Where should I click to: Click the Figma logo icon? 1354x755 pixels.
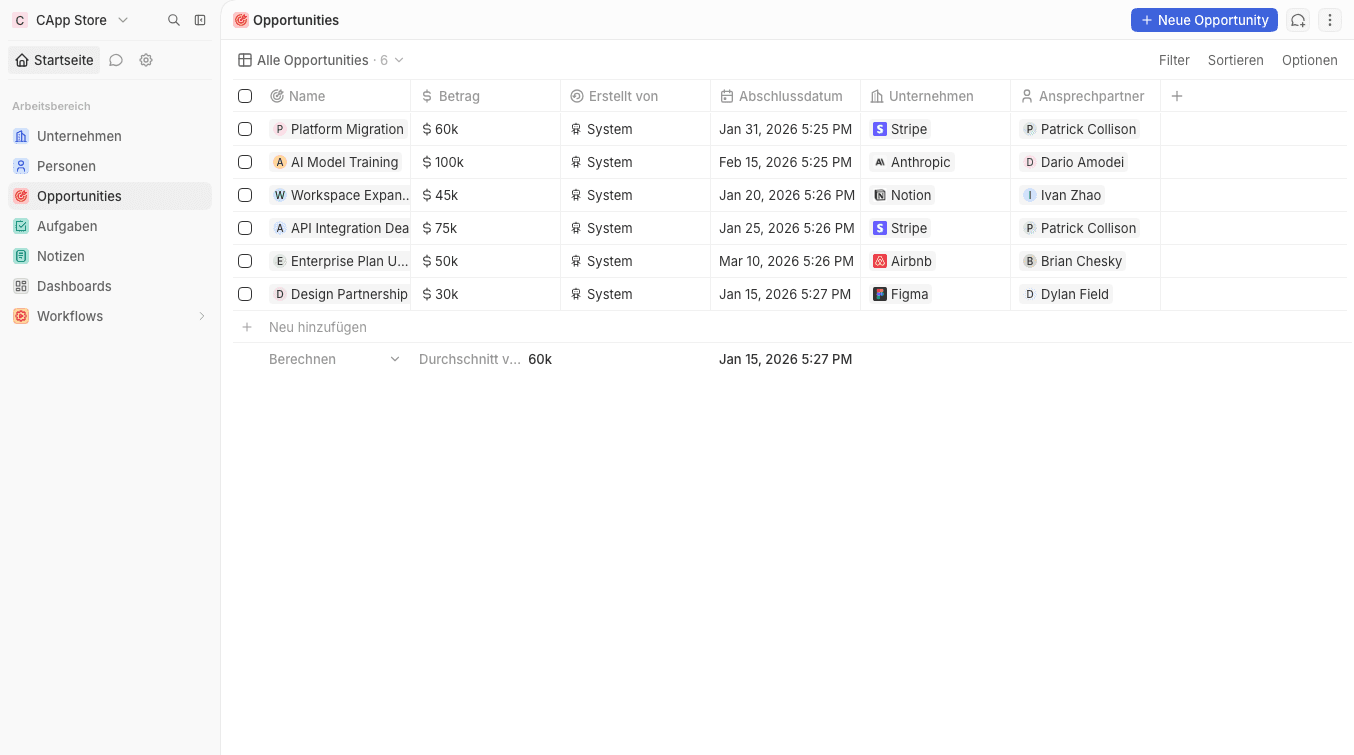880,294
